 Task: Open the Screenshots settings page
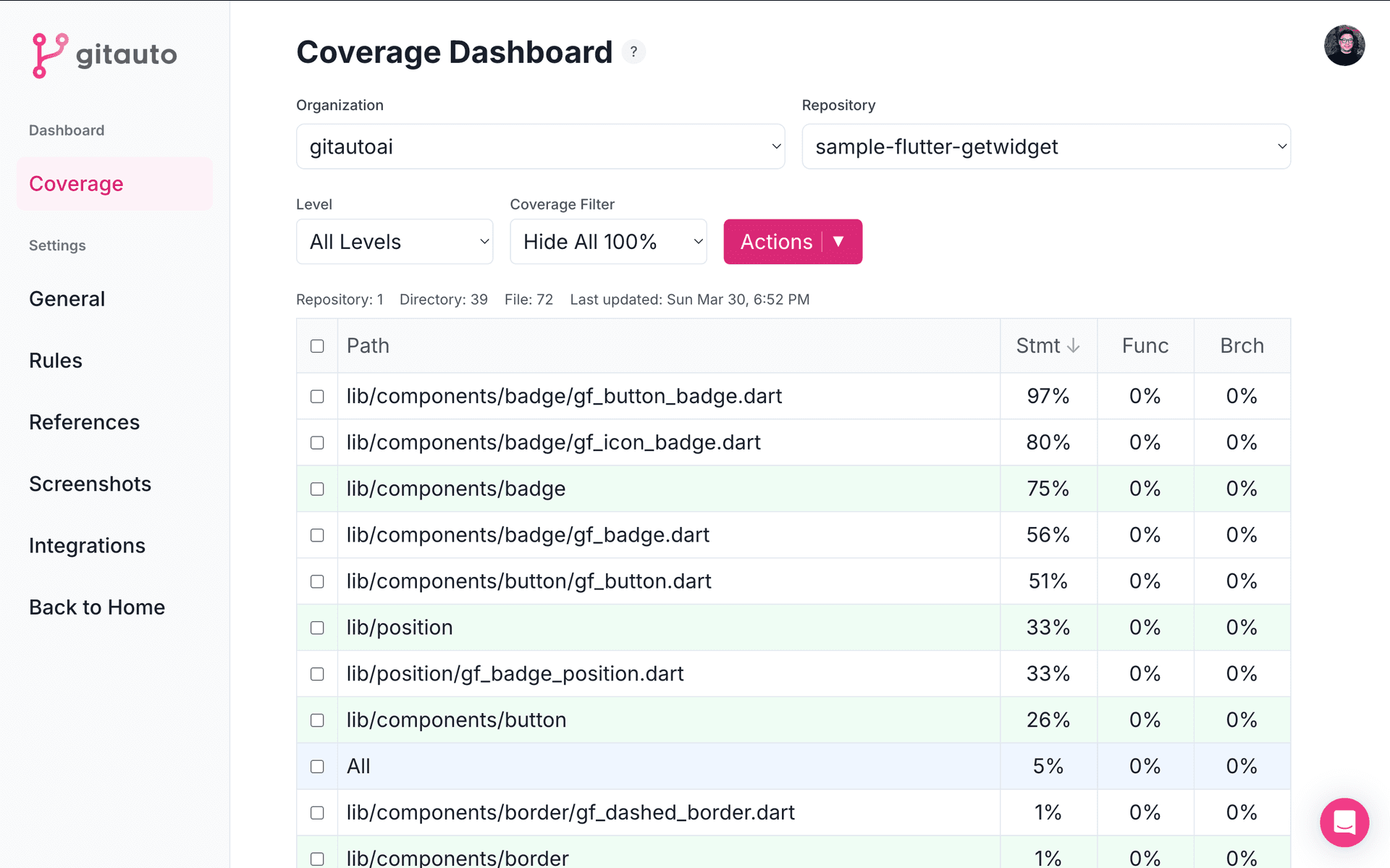point(90,484)
